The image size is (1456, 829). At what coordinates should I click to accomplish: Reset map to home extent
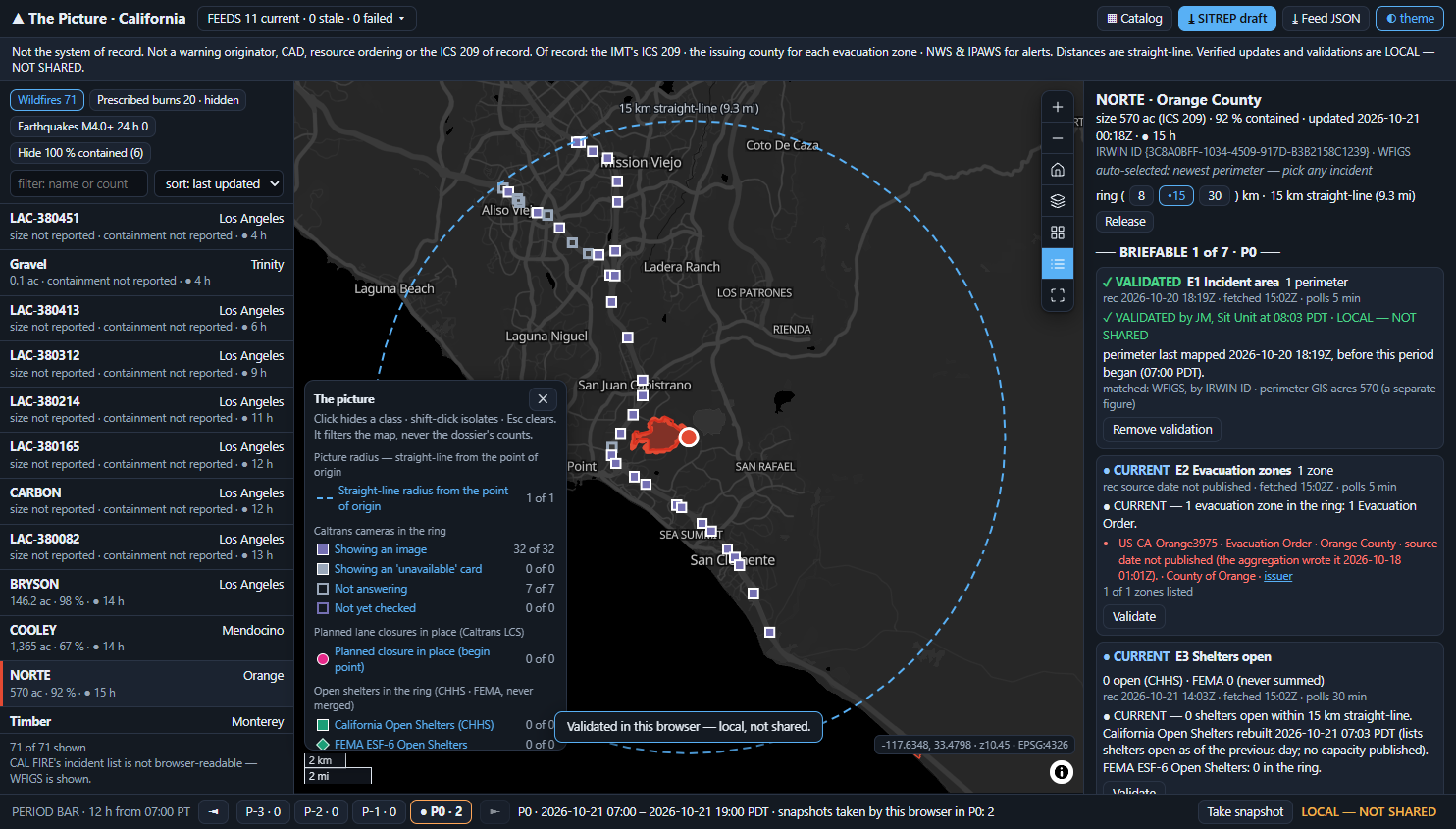tap(1057, 170)
